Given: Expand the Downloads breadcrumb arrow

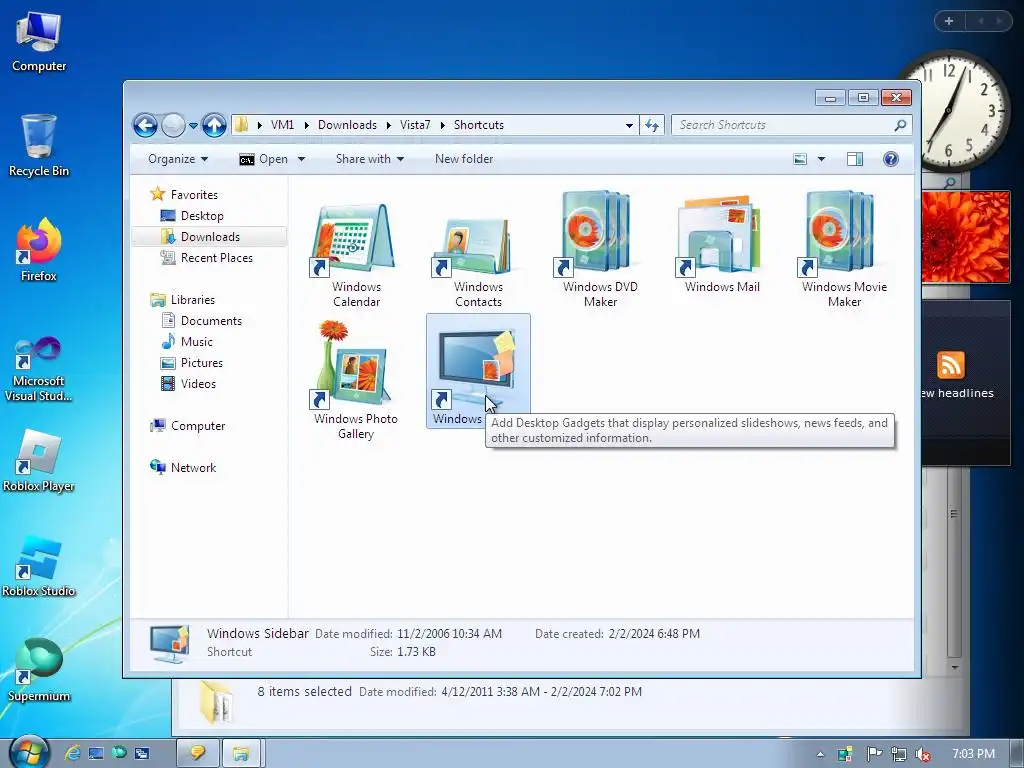Looking at the screenshot, I should pos(389,125).
